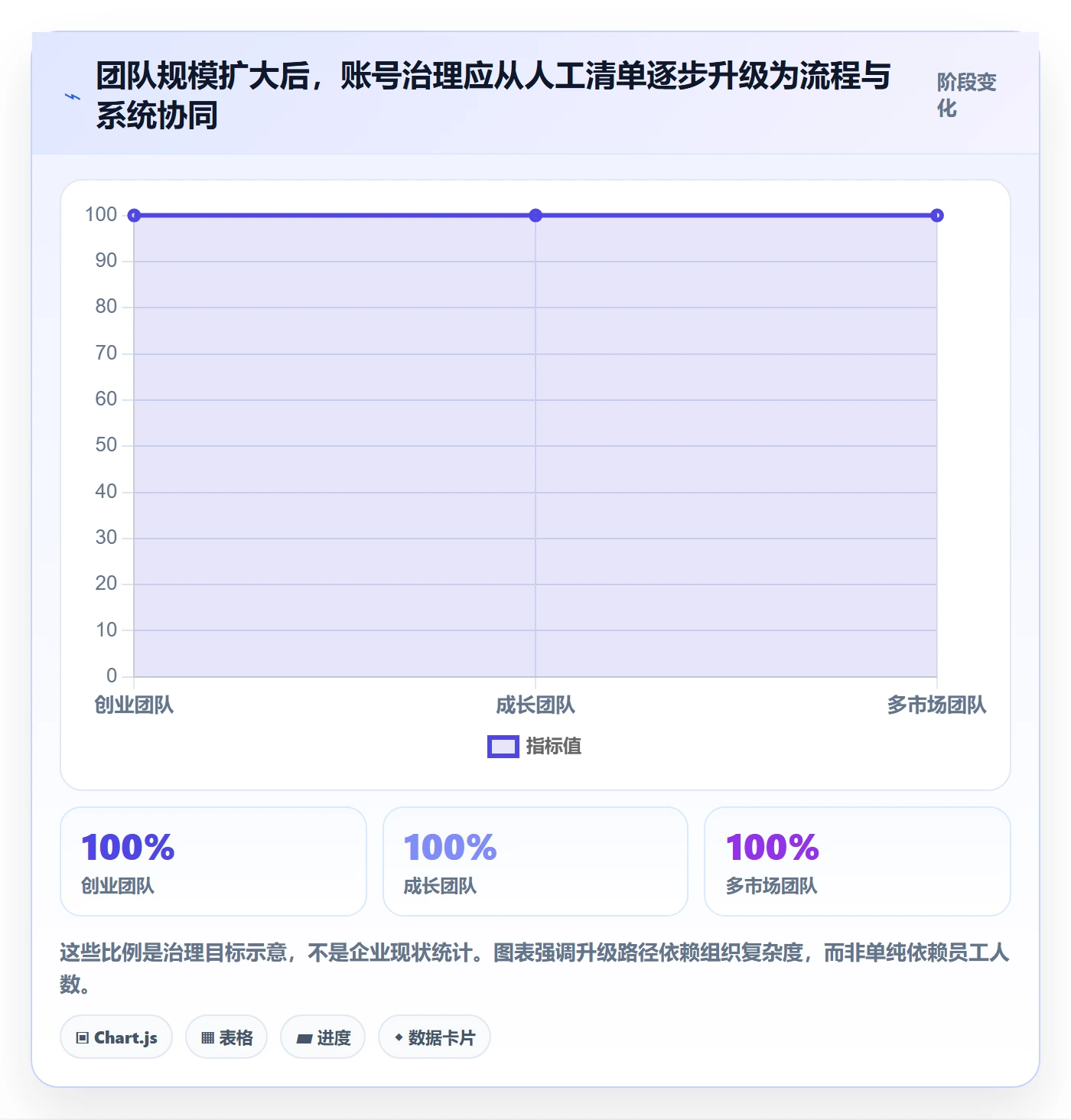
Task: Click the note paragraph starting 这些比例是治理目标示意
Action: (x=535, y=968)
